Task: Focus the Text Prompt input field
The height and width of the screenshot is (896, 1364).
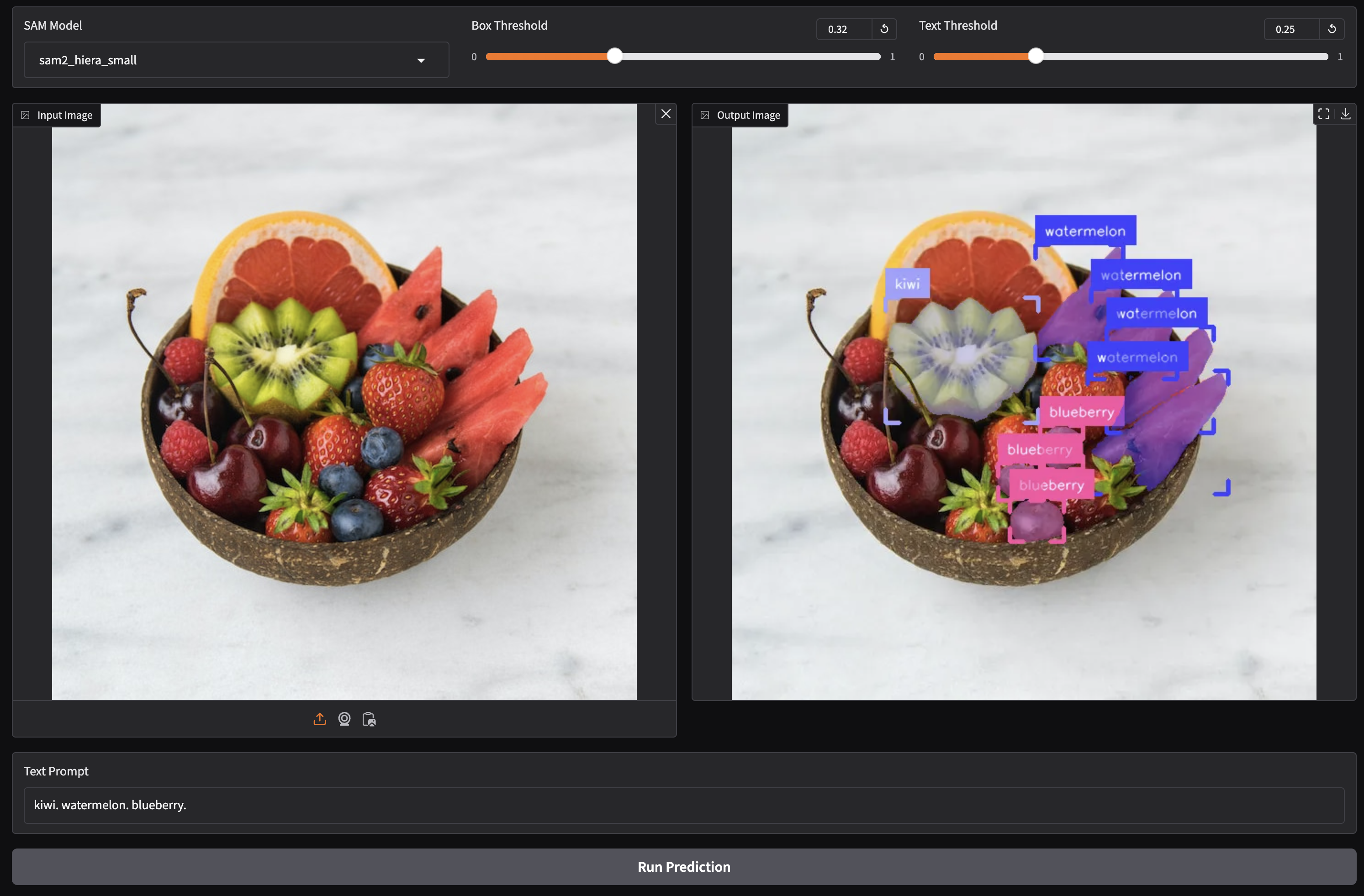Action: tap(684, 805)
